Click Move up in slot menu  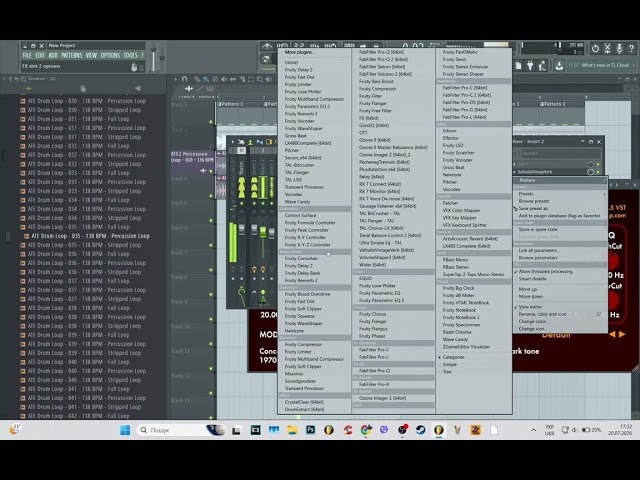click(x=528, y=289)
